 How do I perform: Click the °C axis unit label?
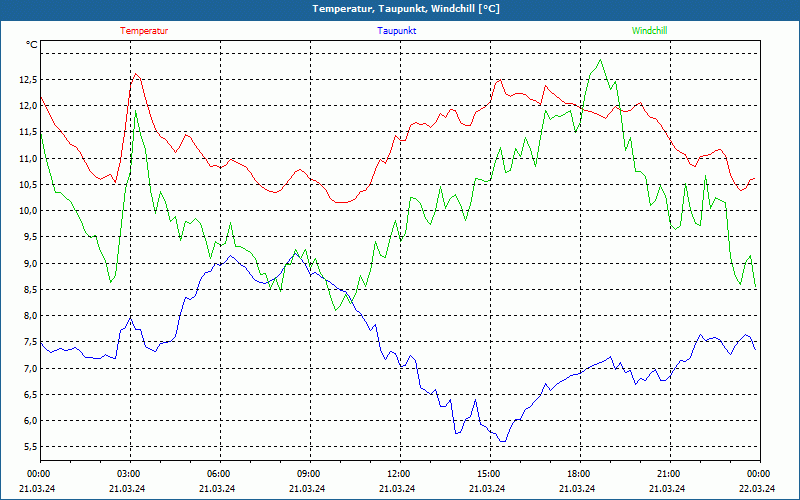(x=32, y=45)
